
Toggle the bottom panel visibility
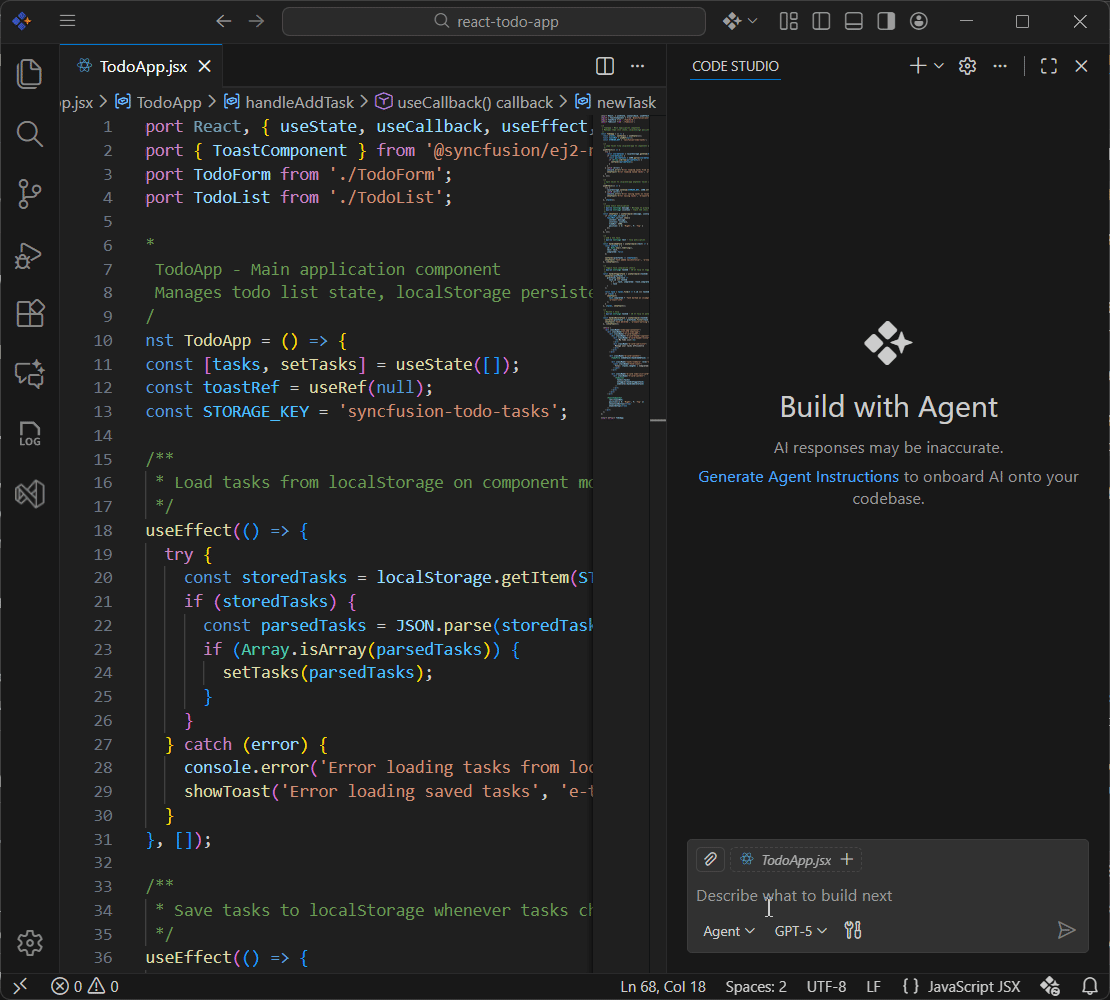pyautogui.click(x=853, y=21)
